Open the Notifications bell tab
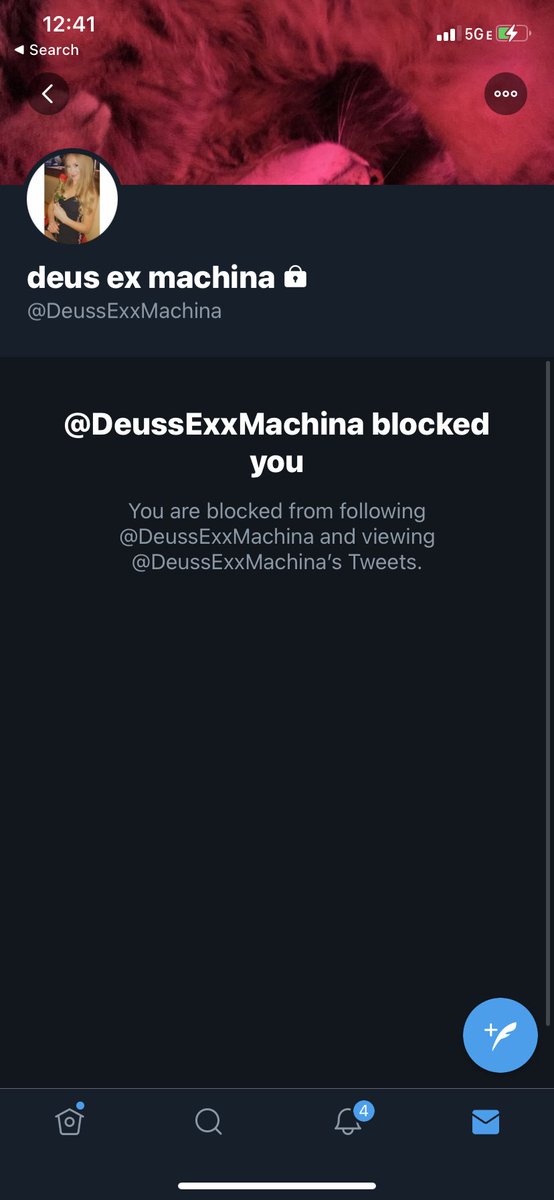Viewport: 554px width, 1200px height. click(x=347, y=1122)
